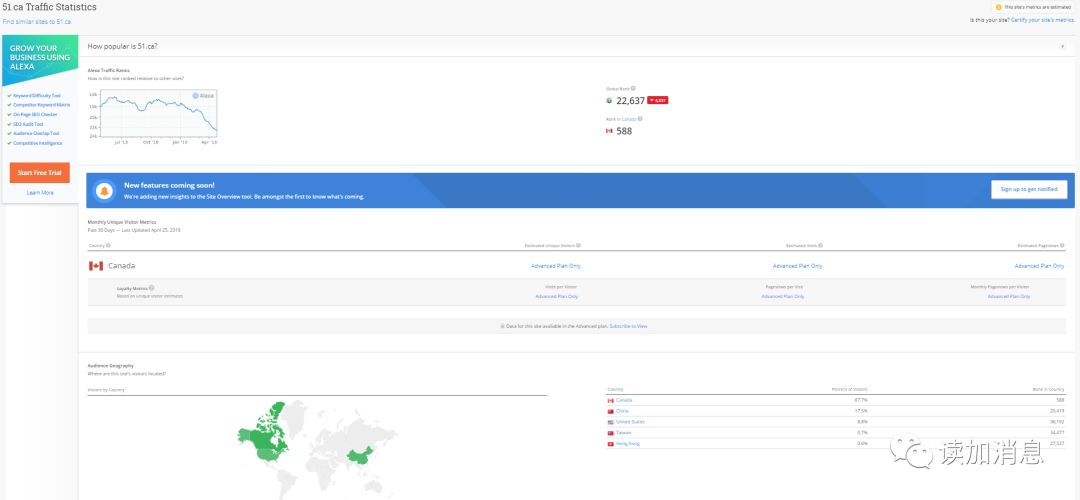Open the Keyword Difficulty Tool link

point(37,96)
